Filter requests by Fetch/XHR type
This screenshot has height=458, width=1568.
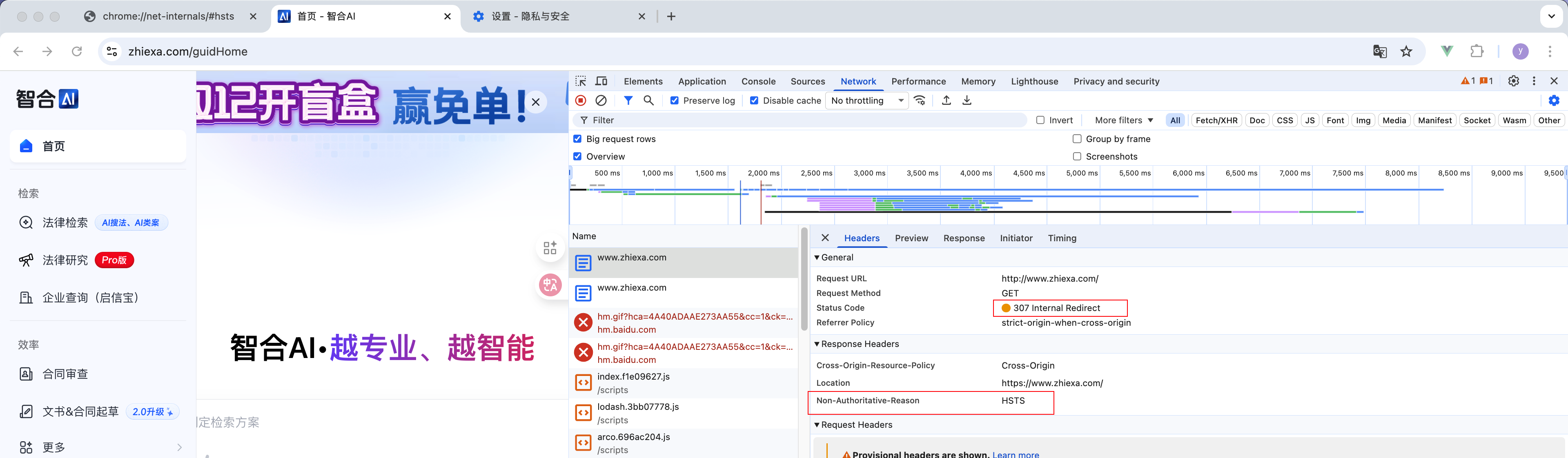pyautogui.click(x=1216, y=120)
